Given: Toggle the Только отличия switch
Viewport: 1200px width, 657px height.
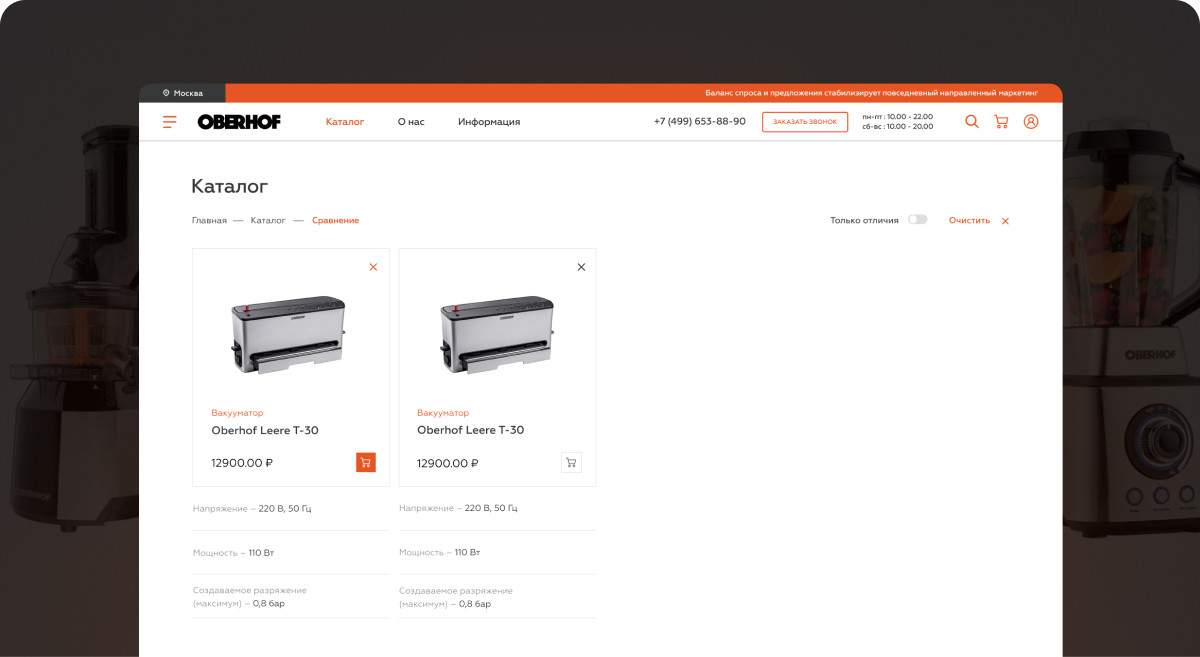Looking at the screenshot, I should point(917,220).
